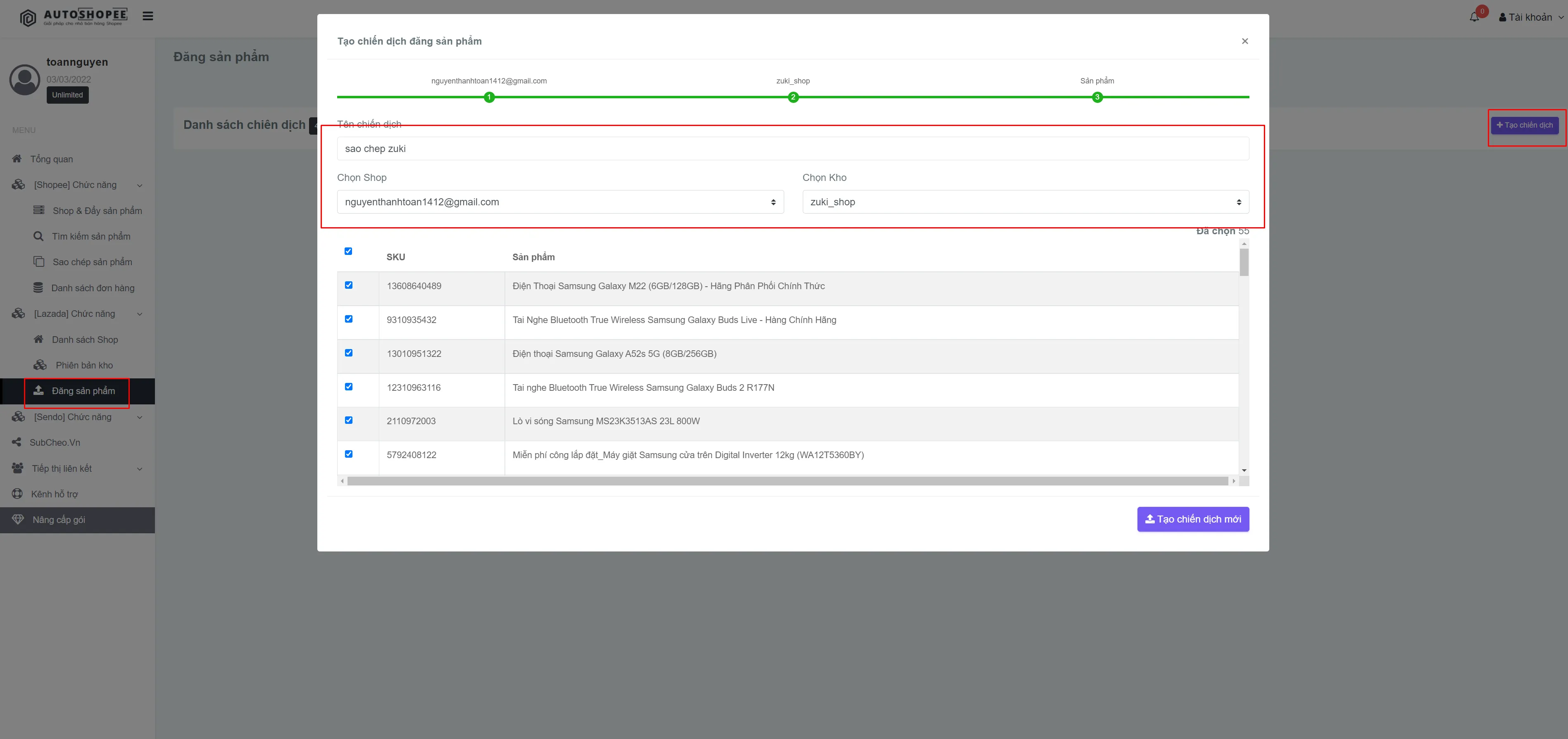This screenshot has height=739, width=1568.
Task: Uncheck product SKU 5792408122
Action: [x=349, y=454]
